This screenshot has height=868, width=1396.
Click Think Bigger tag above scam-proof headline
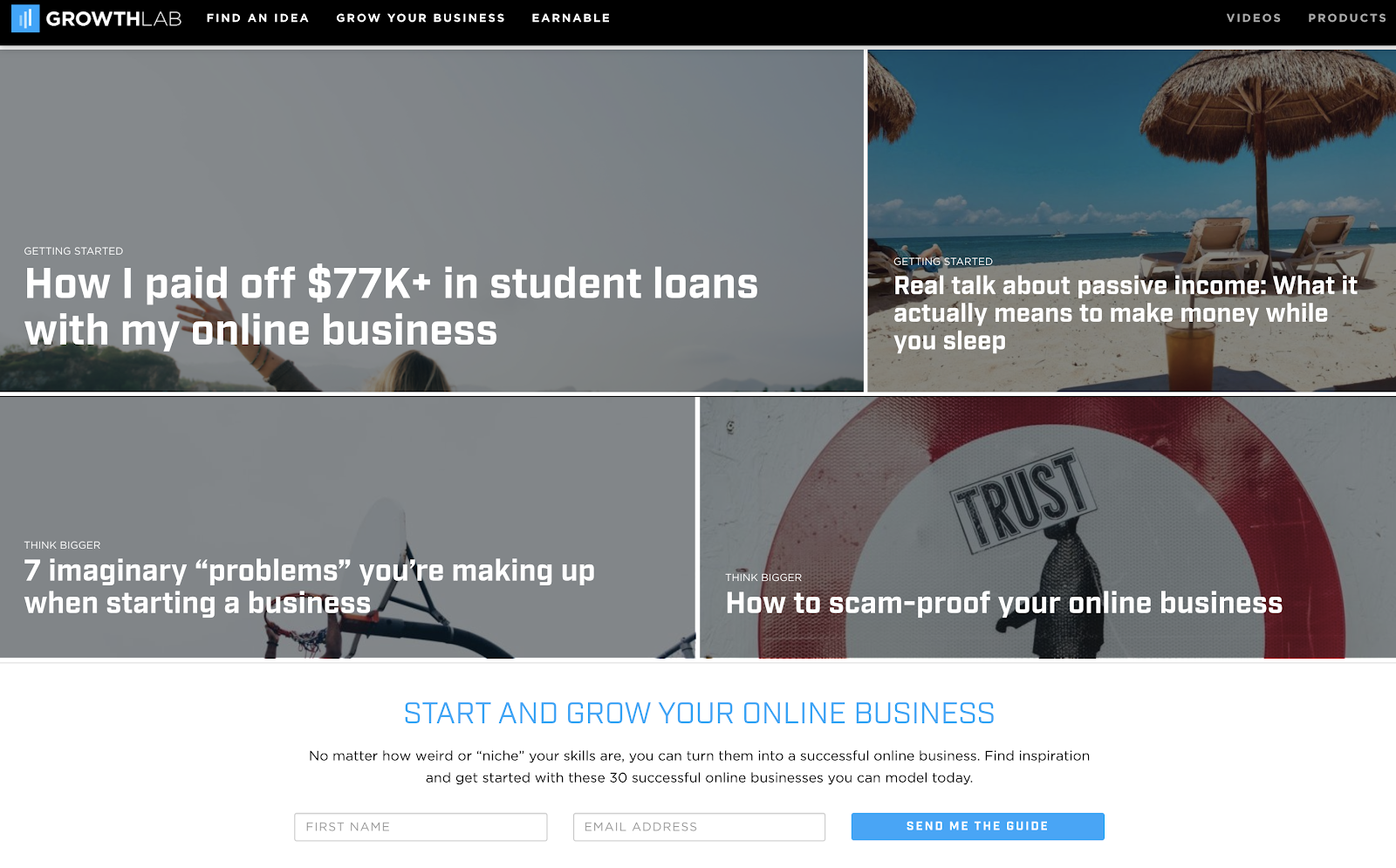click(x=763, y=578)
